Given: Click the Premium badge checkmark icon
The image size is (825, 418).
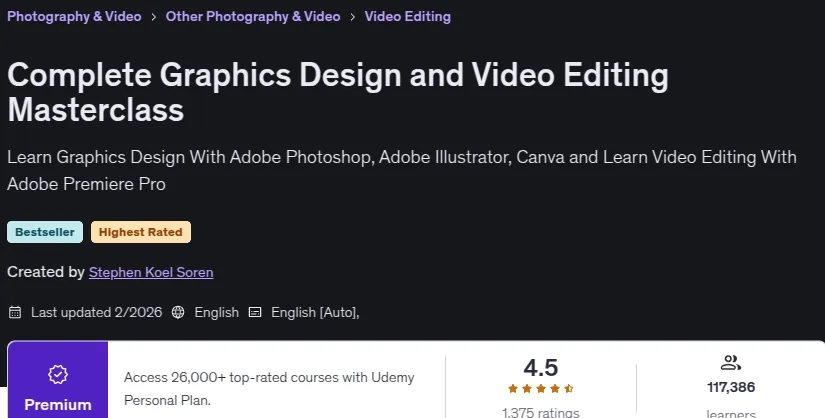Looking at the screenshot, I should point(58,374).
